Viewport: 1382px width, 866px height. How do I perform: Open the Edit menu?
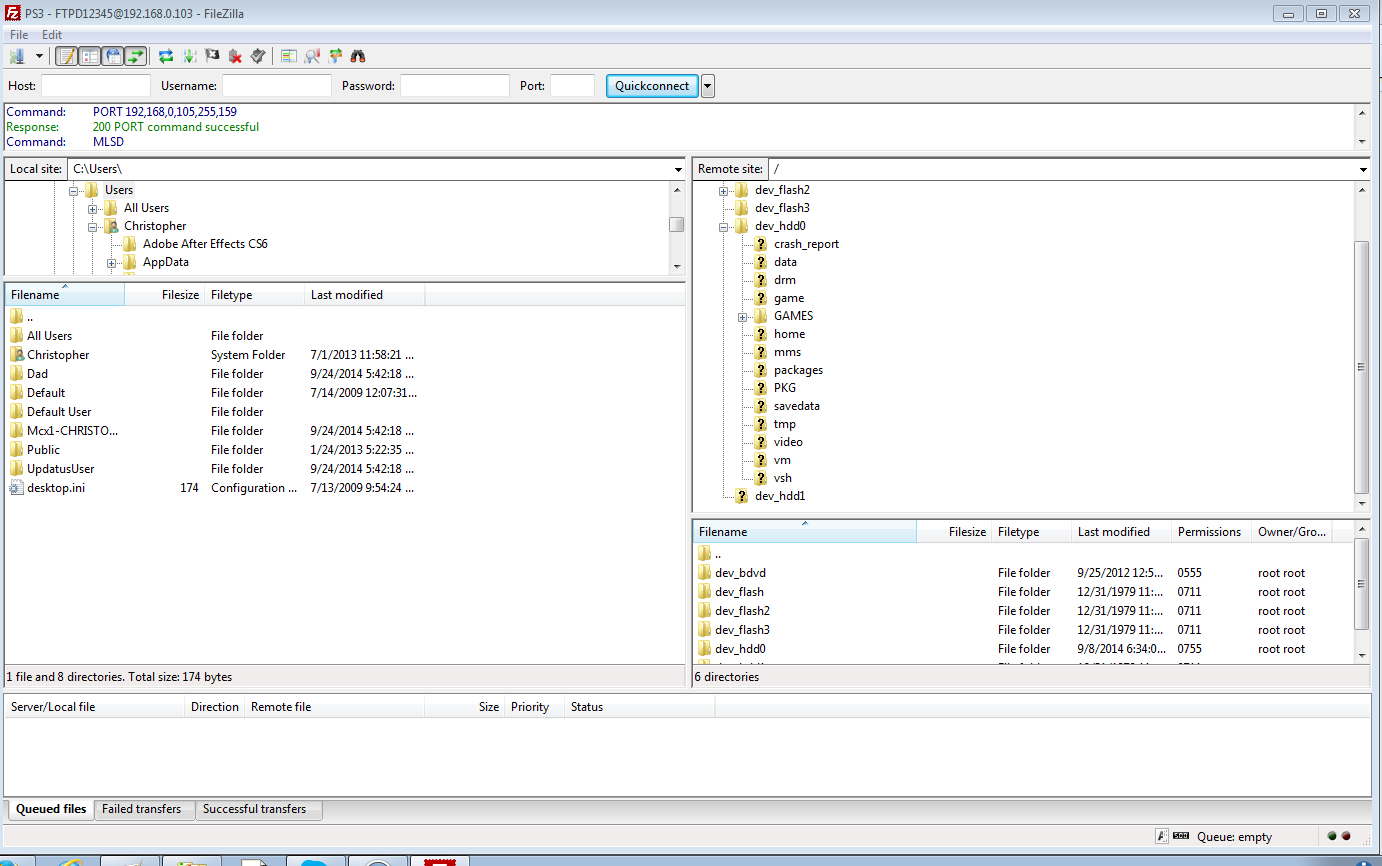pyautogui.click(x=52, y=35)
